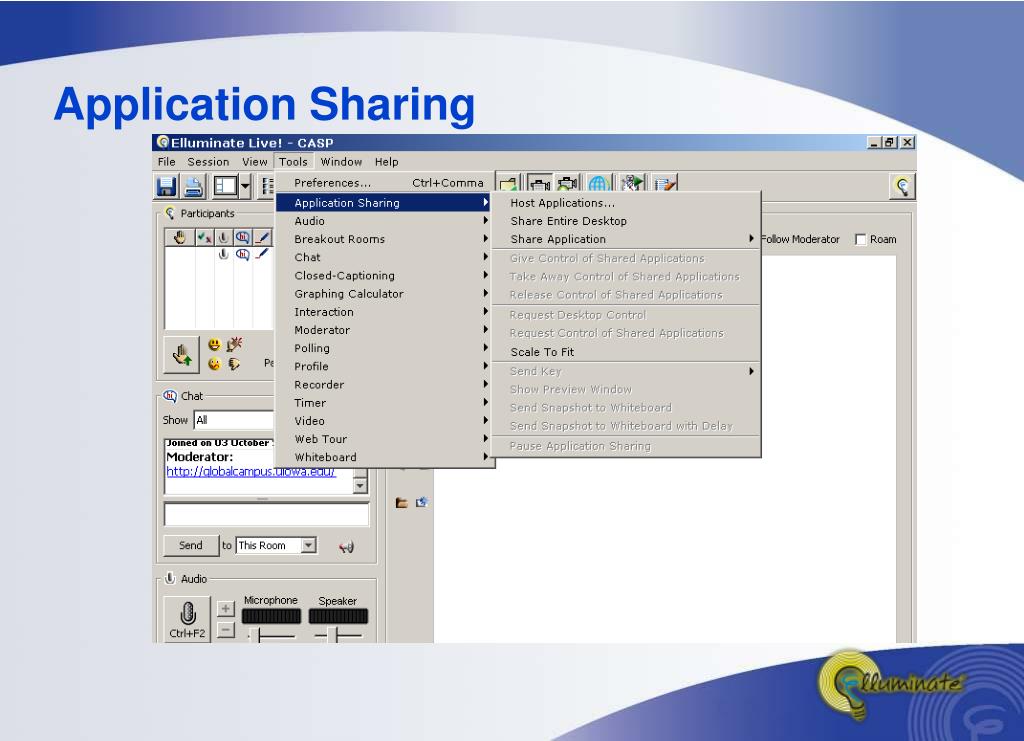The height and width of the screenshot is (741, 1024).
Task: Expand the Whiteboard submenu
Action: pyautogui.click(x=385, y=457)
